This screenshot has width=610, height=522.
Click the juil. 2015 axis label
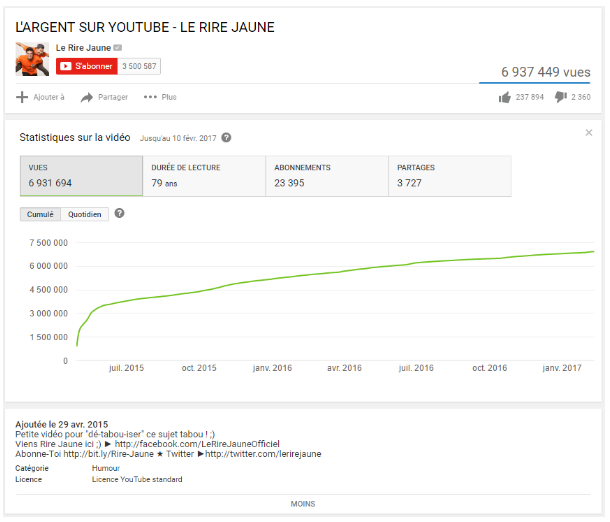(x=126, y=368)
